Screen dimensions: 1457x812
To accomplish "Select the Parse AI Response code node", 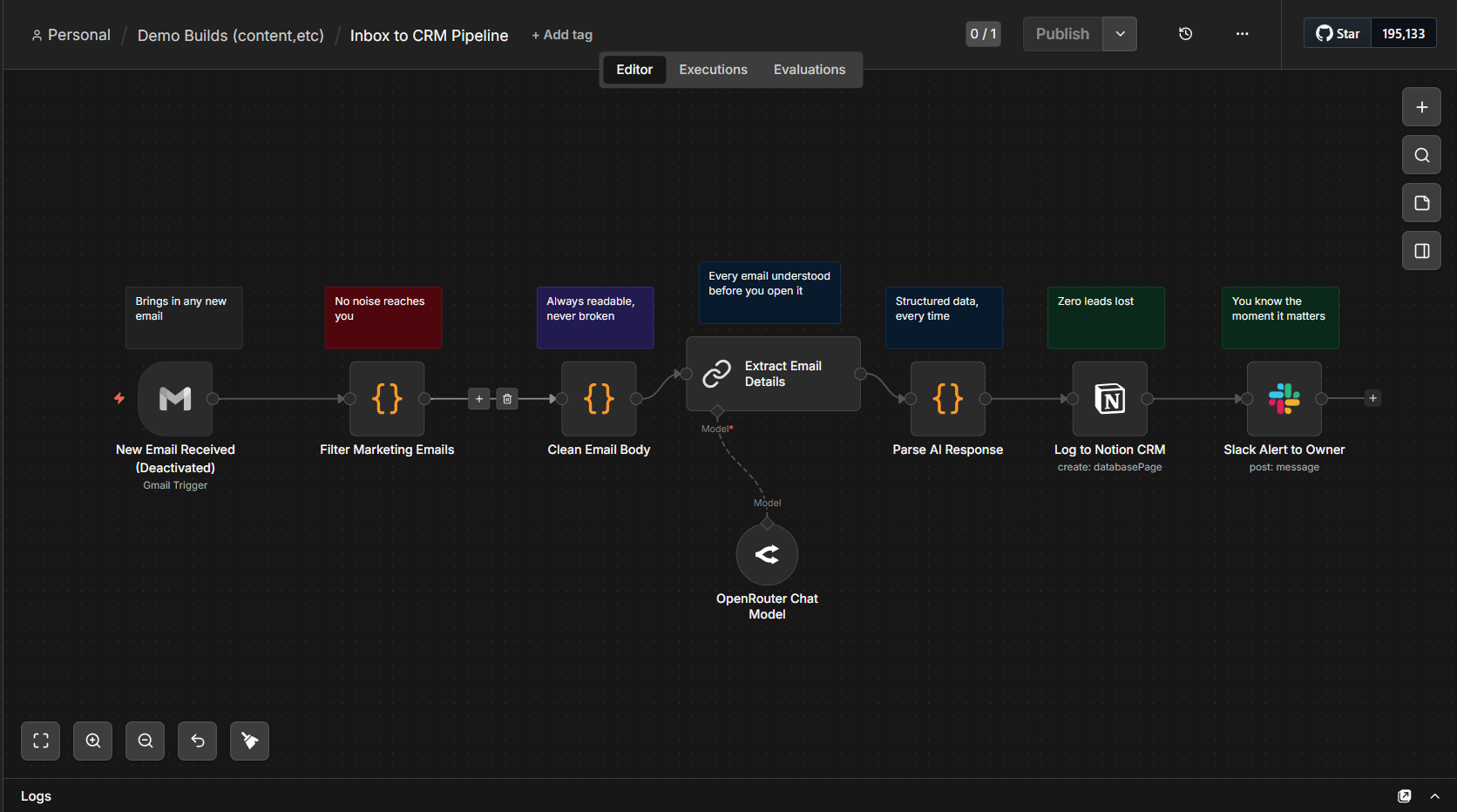I will point(948,398).
